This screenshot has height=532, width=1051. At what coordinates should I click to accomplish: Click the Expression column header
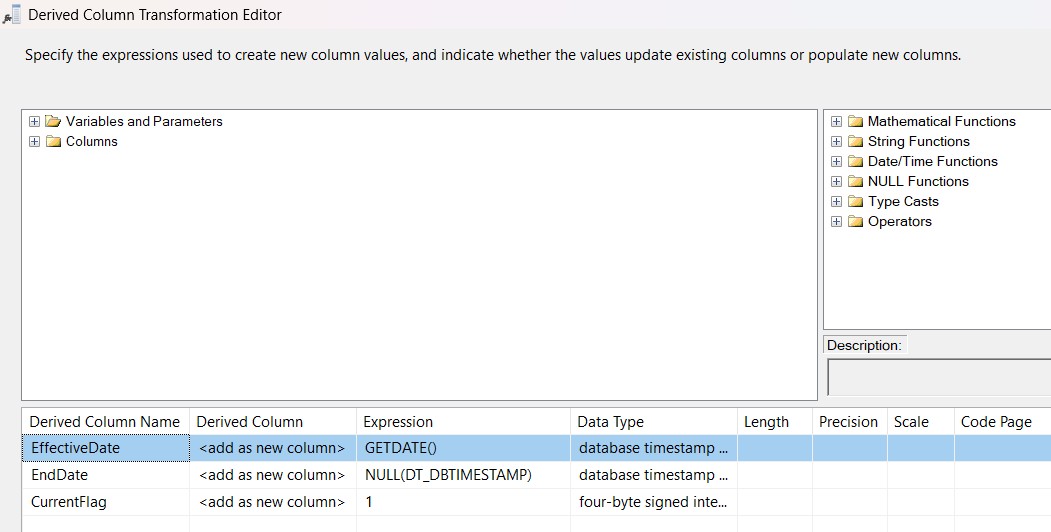pos(397,422)
